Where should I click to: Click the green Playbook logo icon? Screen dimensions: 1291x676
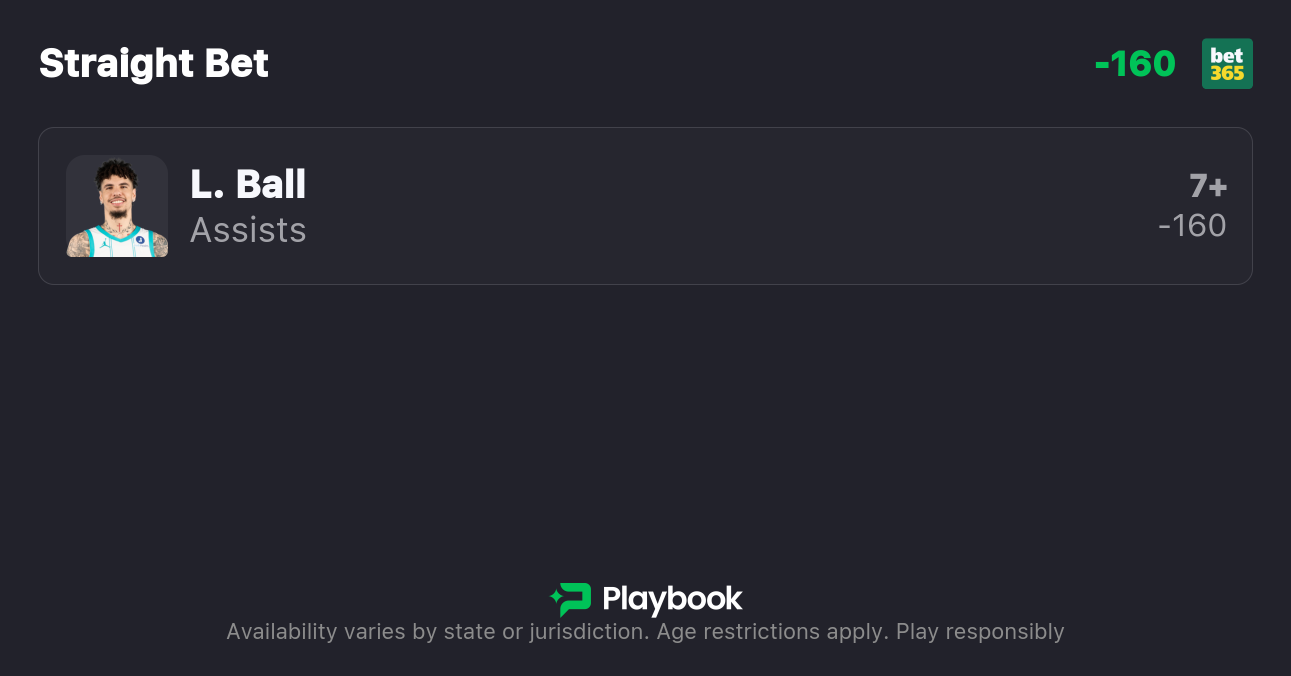[575, 599]
